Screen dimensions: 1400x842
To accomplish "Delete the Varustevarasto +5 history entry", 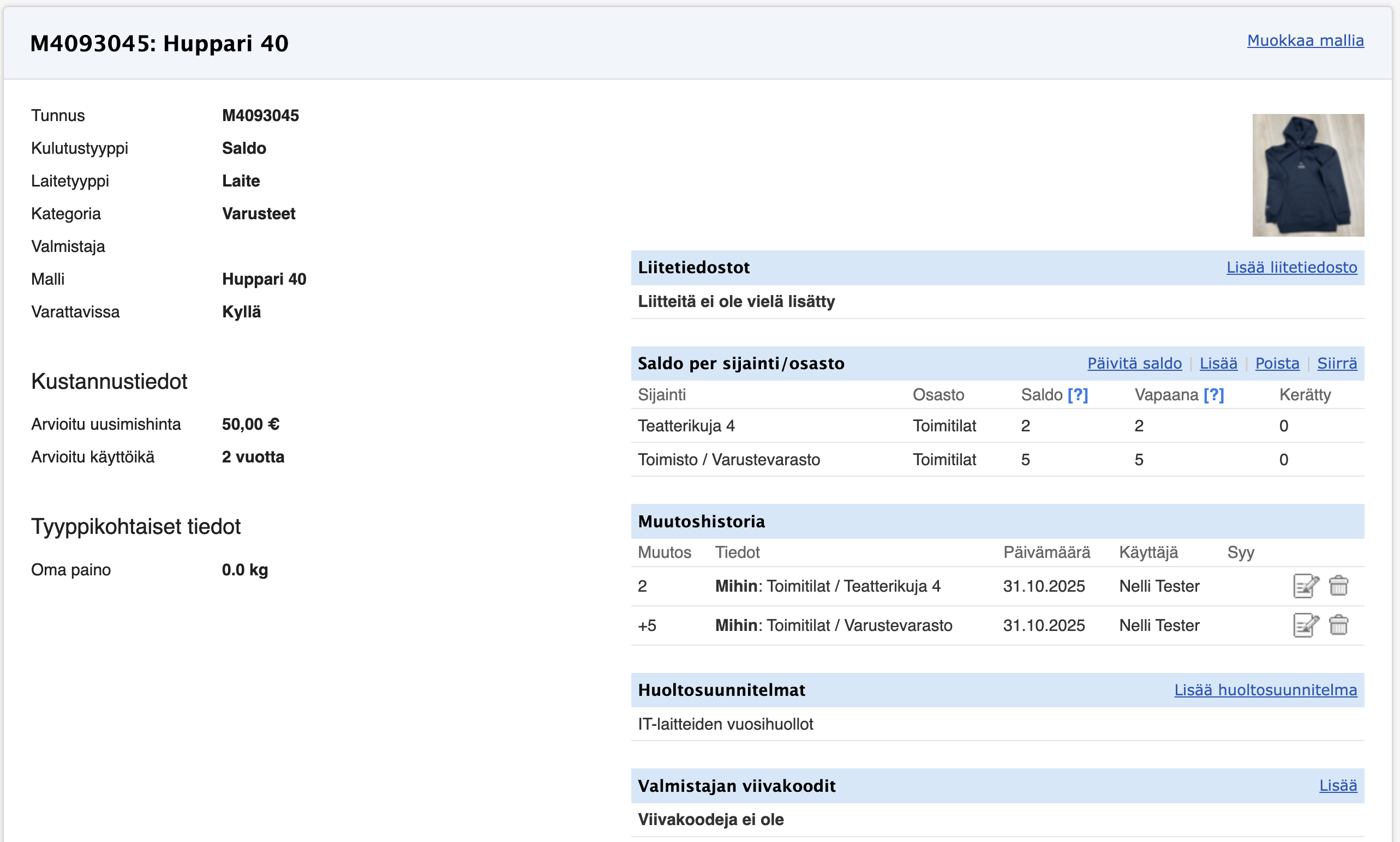I will click(x=1338, y=626).
